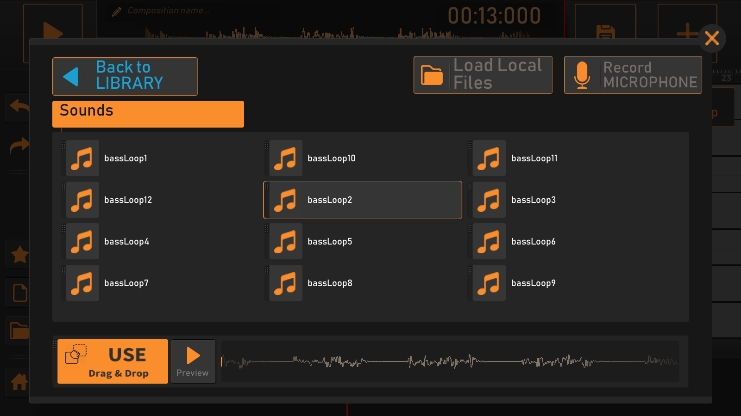
Task: Select the bassLoop6 sound icon
Action: 489,242
